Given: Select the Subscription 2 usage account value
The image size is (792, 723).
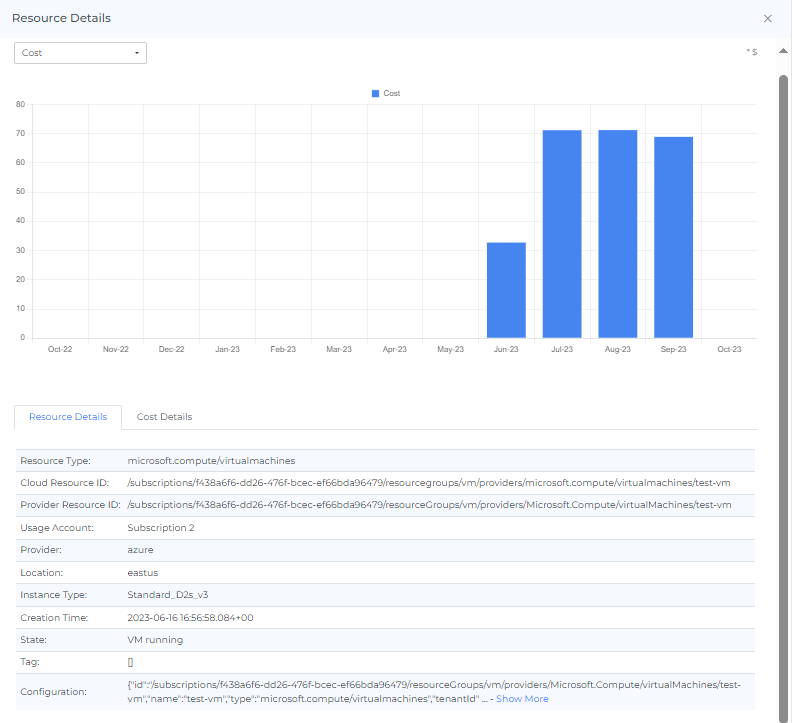Looking at the screenshot, I should (x=161, y=528).
